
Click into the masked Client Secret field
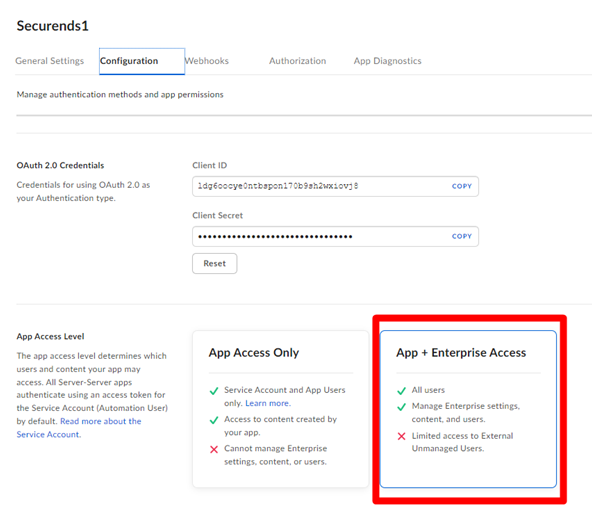click(335, 236)
